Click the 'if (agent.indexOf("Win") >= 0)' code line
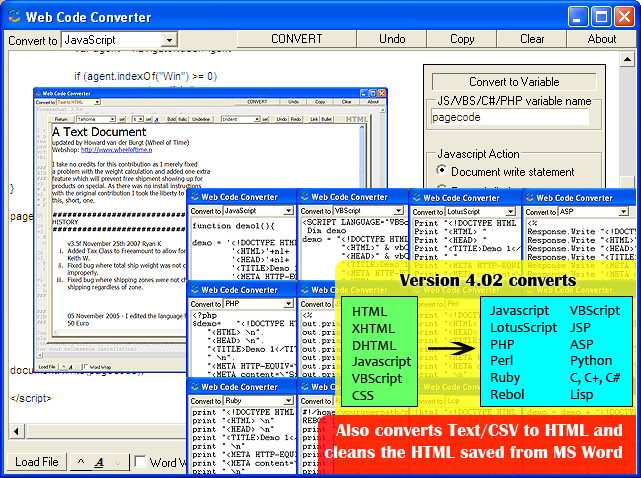 pyautogui.click(x=146, y=76)
